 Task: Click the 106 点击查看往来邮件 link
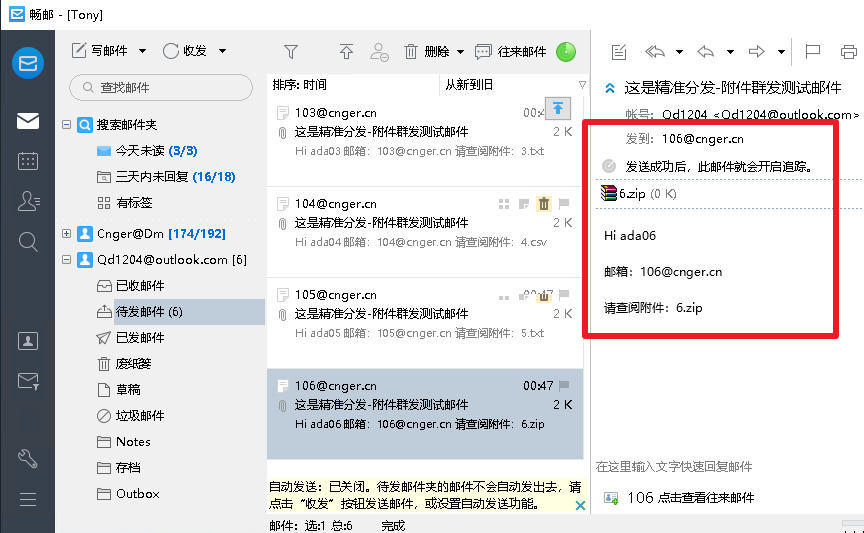[x=690, y=498]
